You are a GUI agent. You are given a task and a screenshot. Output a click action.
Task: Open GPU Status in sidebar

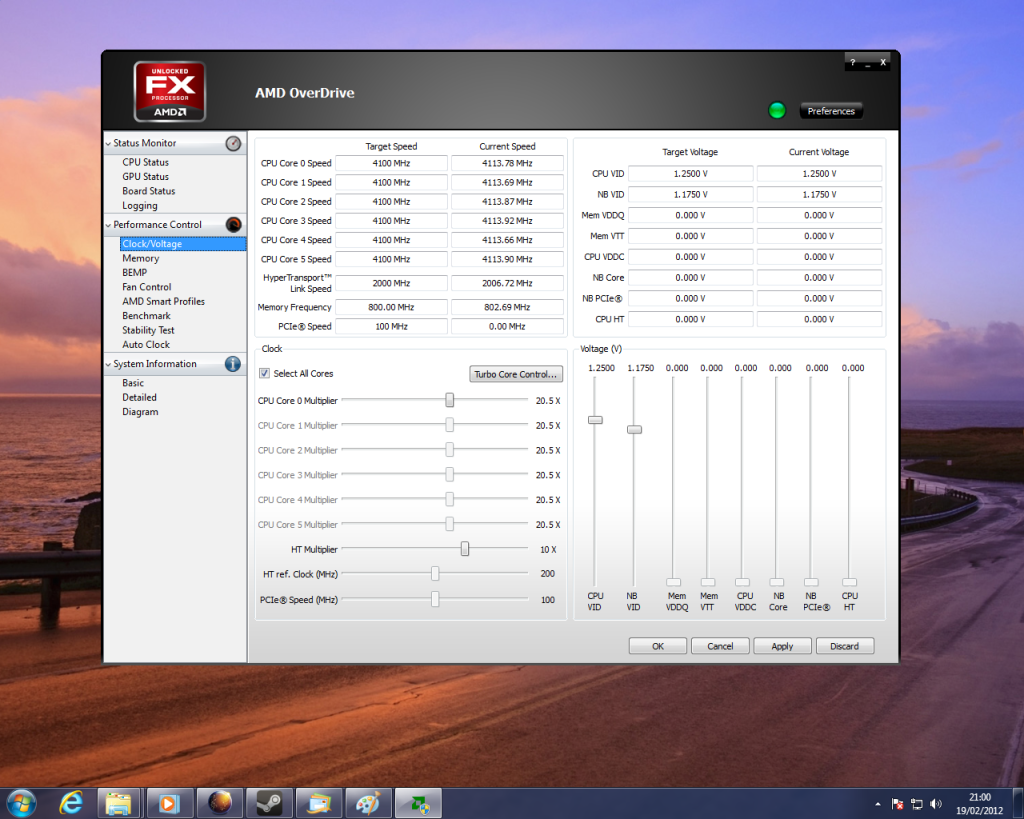pyautogui.click(x=146, y=176)
